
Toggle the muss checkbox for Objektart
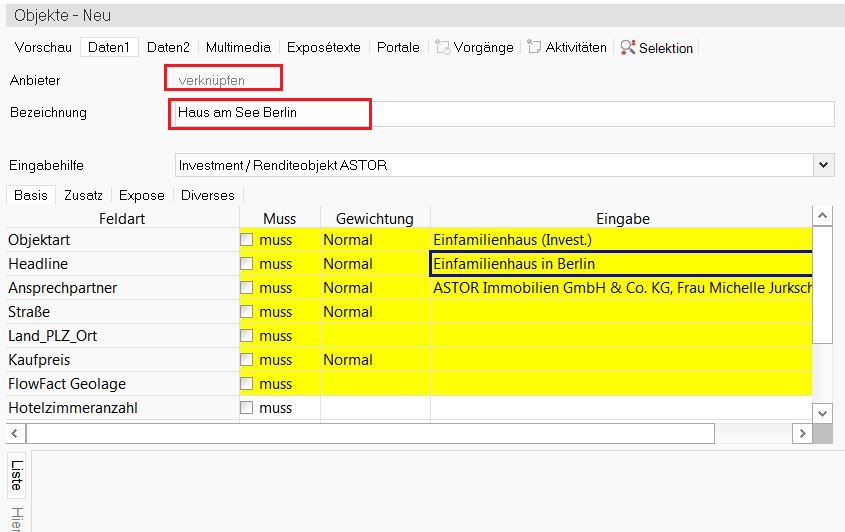(247, 240)
